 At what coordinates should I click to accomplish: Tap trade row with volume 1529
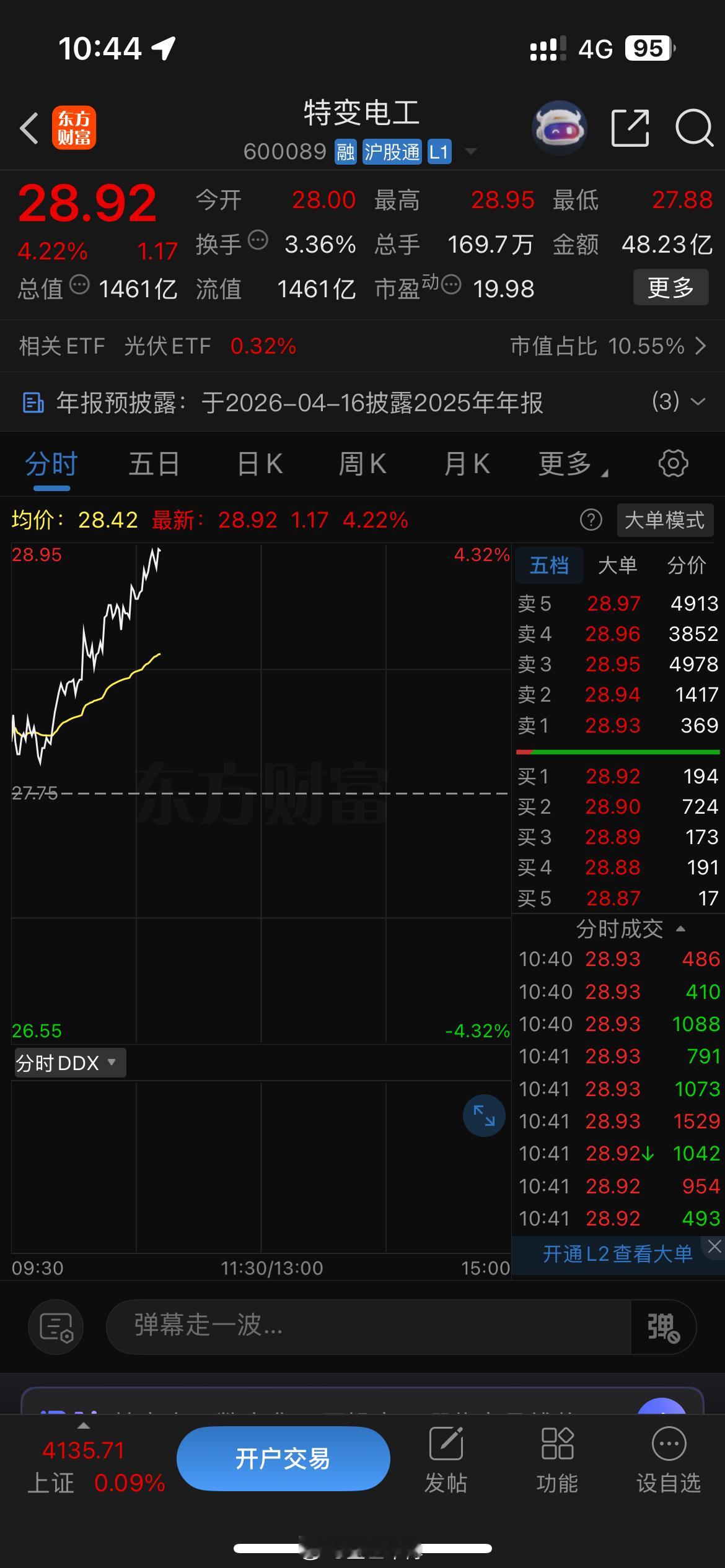point(619,1121)
